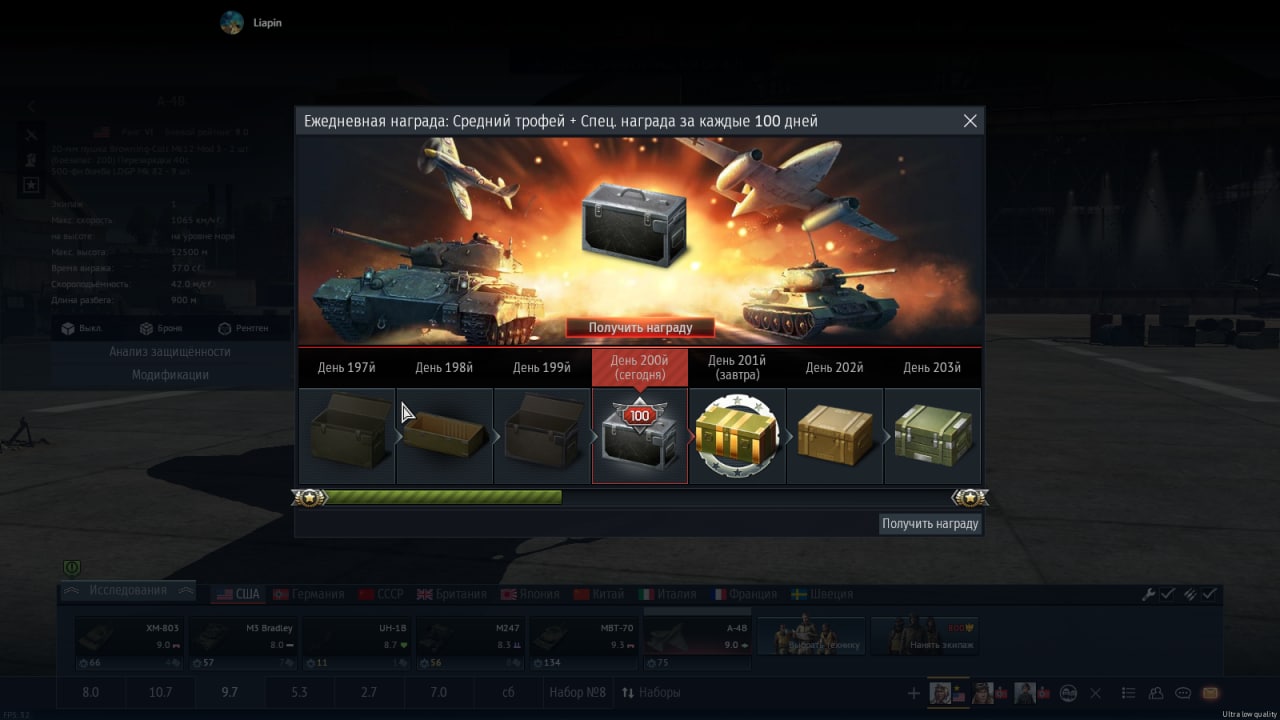
Task: Select day 201 golden striped crate
Action: tap(737, 436)
